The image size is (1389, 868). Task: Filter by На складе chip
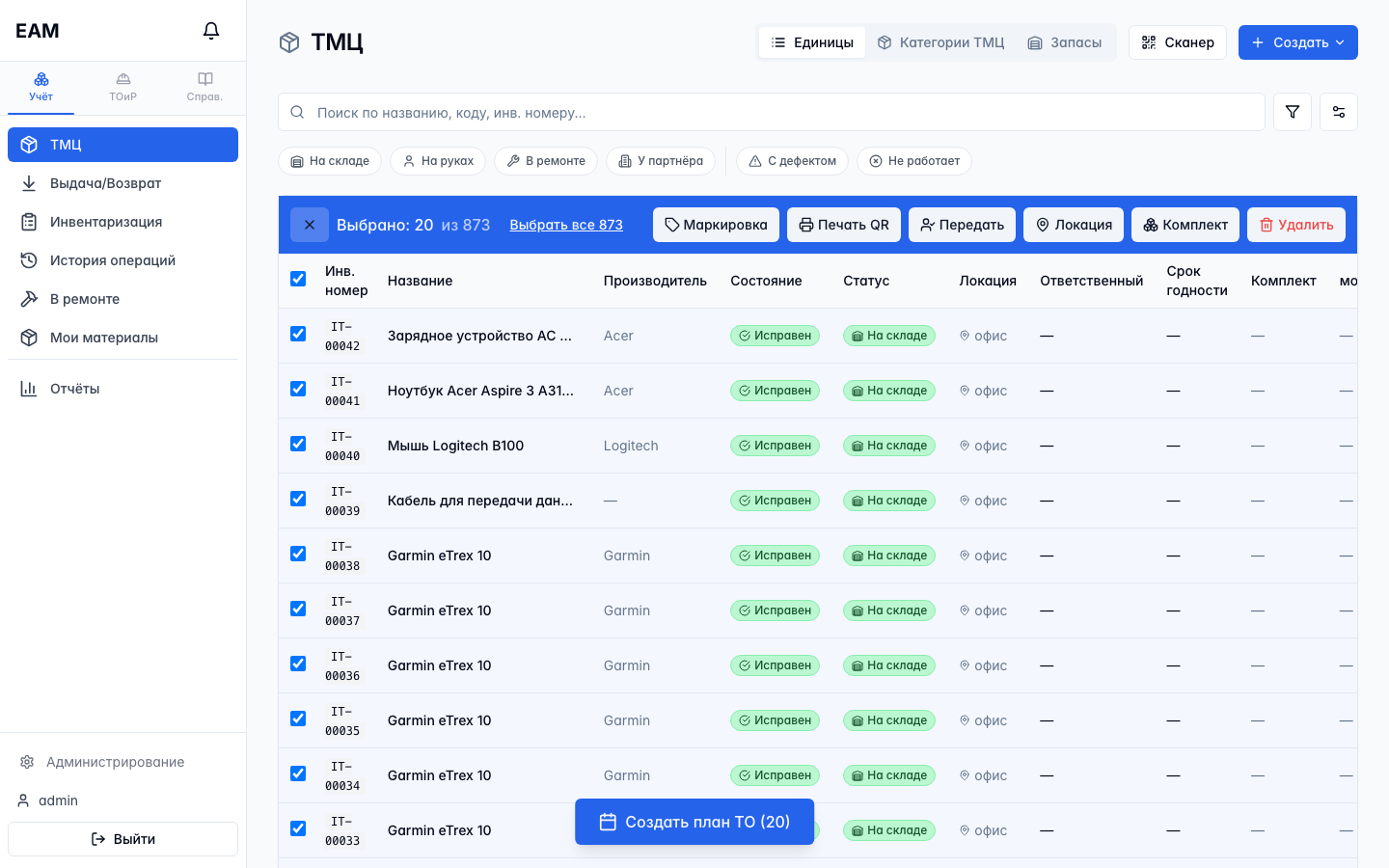pos(330,161)
